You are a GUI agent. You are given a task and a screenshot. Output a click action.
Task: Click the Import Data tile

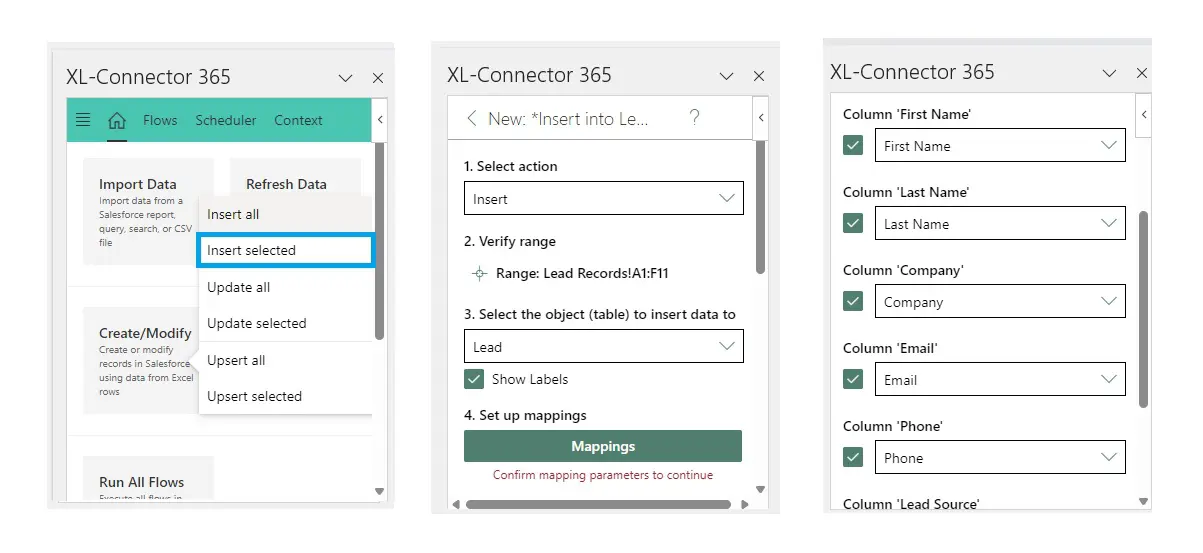pos(147,211)
